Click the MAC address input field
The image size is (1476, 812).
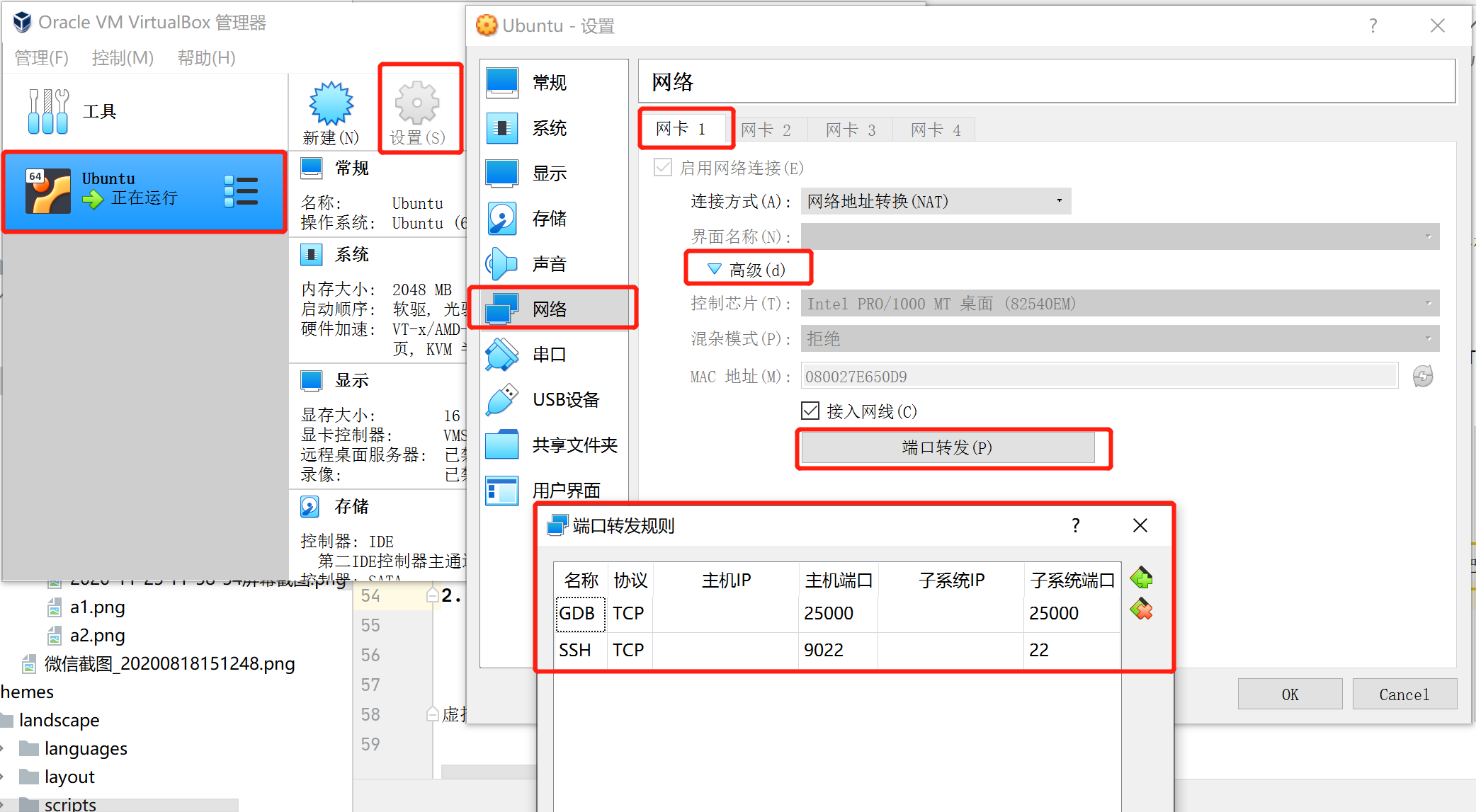[1098, 376]
